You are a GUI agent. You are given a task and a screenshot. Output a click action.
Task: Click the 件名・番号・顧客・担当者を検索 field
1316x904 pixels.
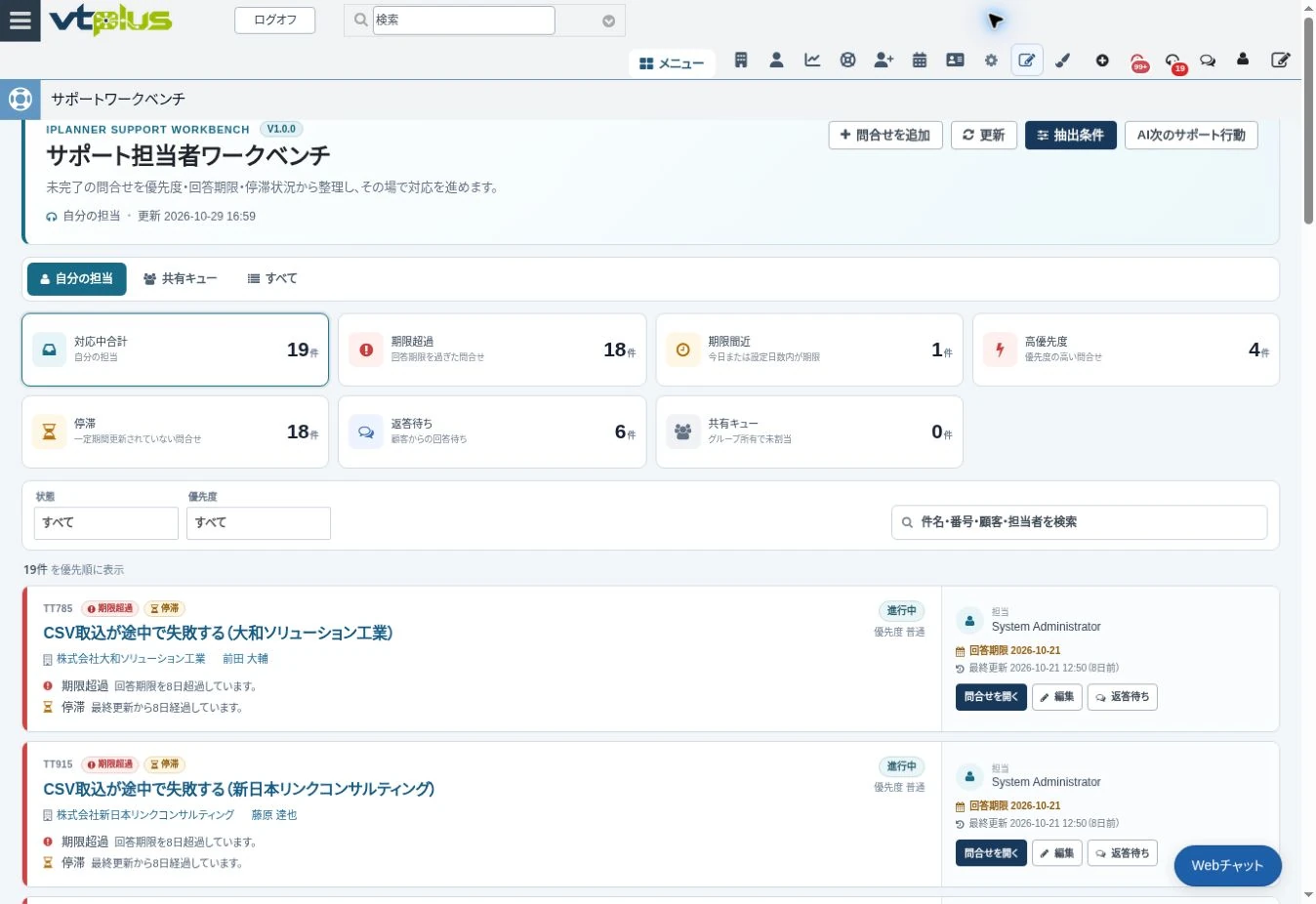[1079, 522]
